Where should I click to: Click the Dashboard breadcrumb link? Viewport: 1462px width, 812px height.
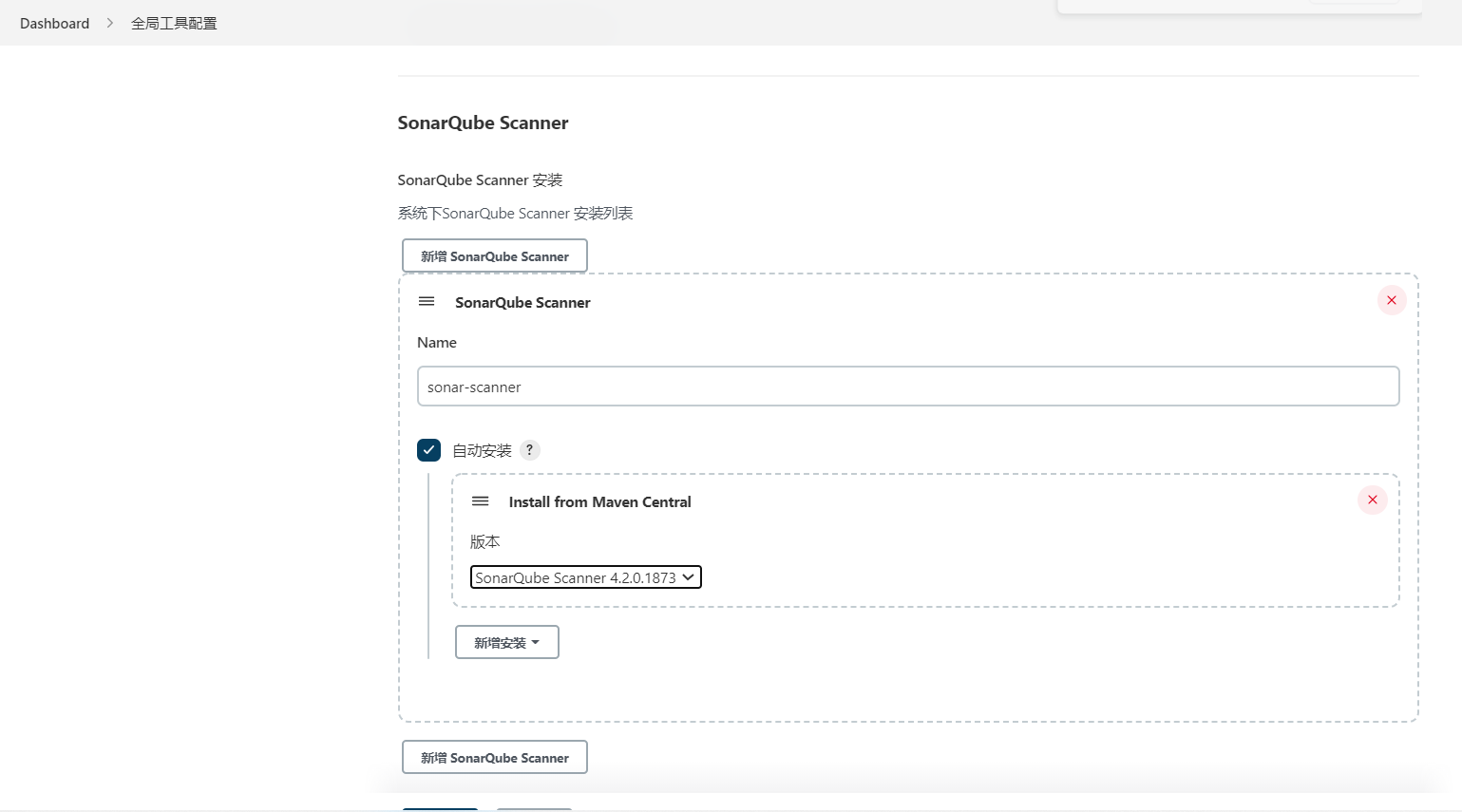coord(54,23)
